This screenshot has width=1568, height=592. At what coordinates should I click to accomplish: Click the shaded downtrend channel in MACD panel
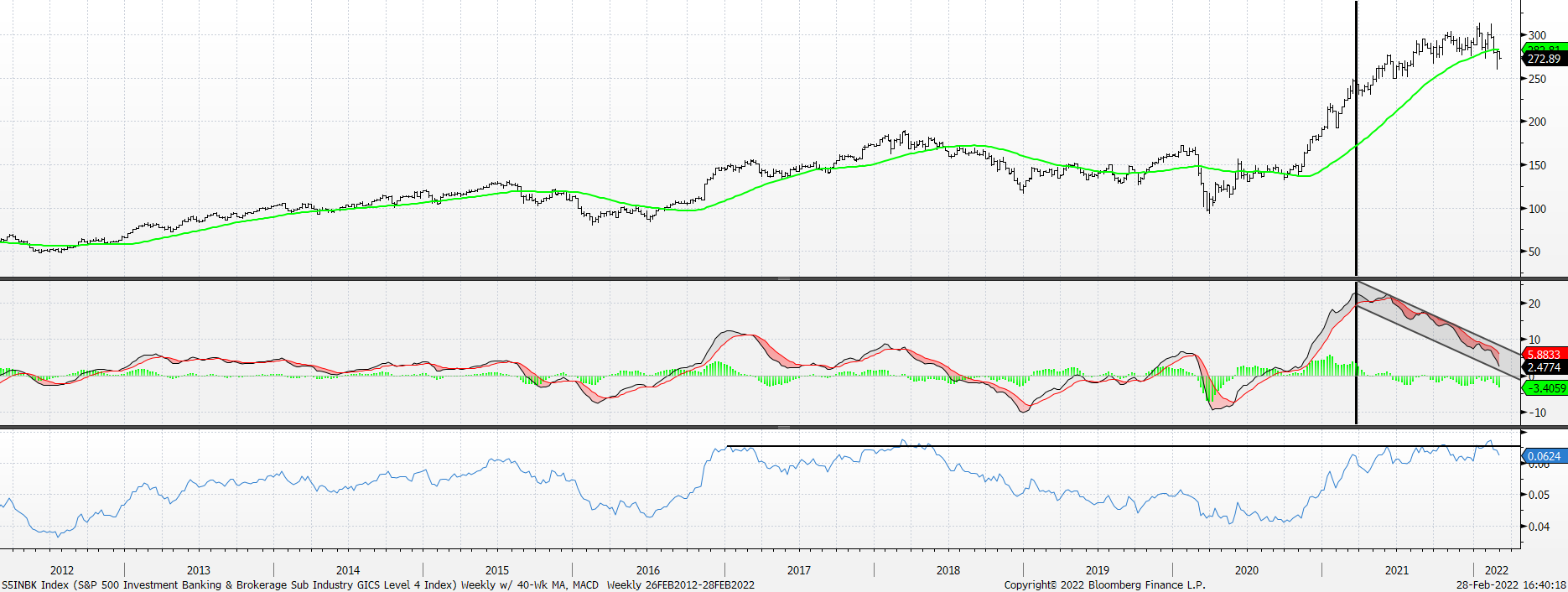click(x=1438, y=330)
